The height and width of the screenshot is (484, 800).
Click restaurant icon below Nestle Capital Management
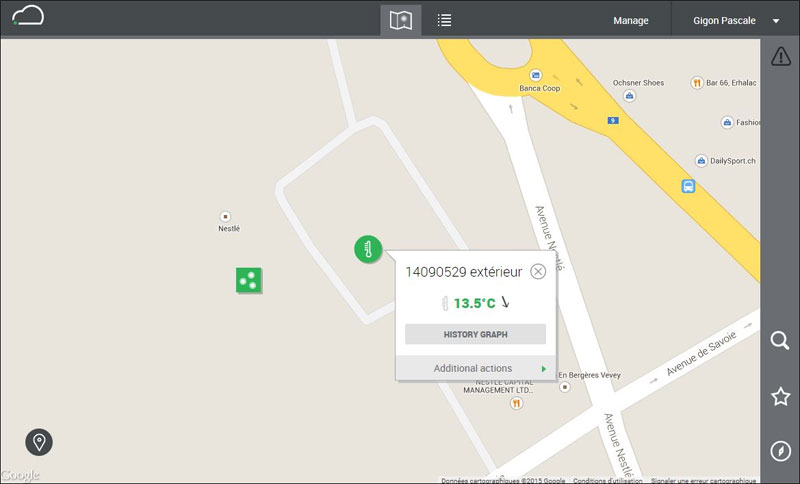[x=516, y=403]
